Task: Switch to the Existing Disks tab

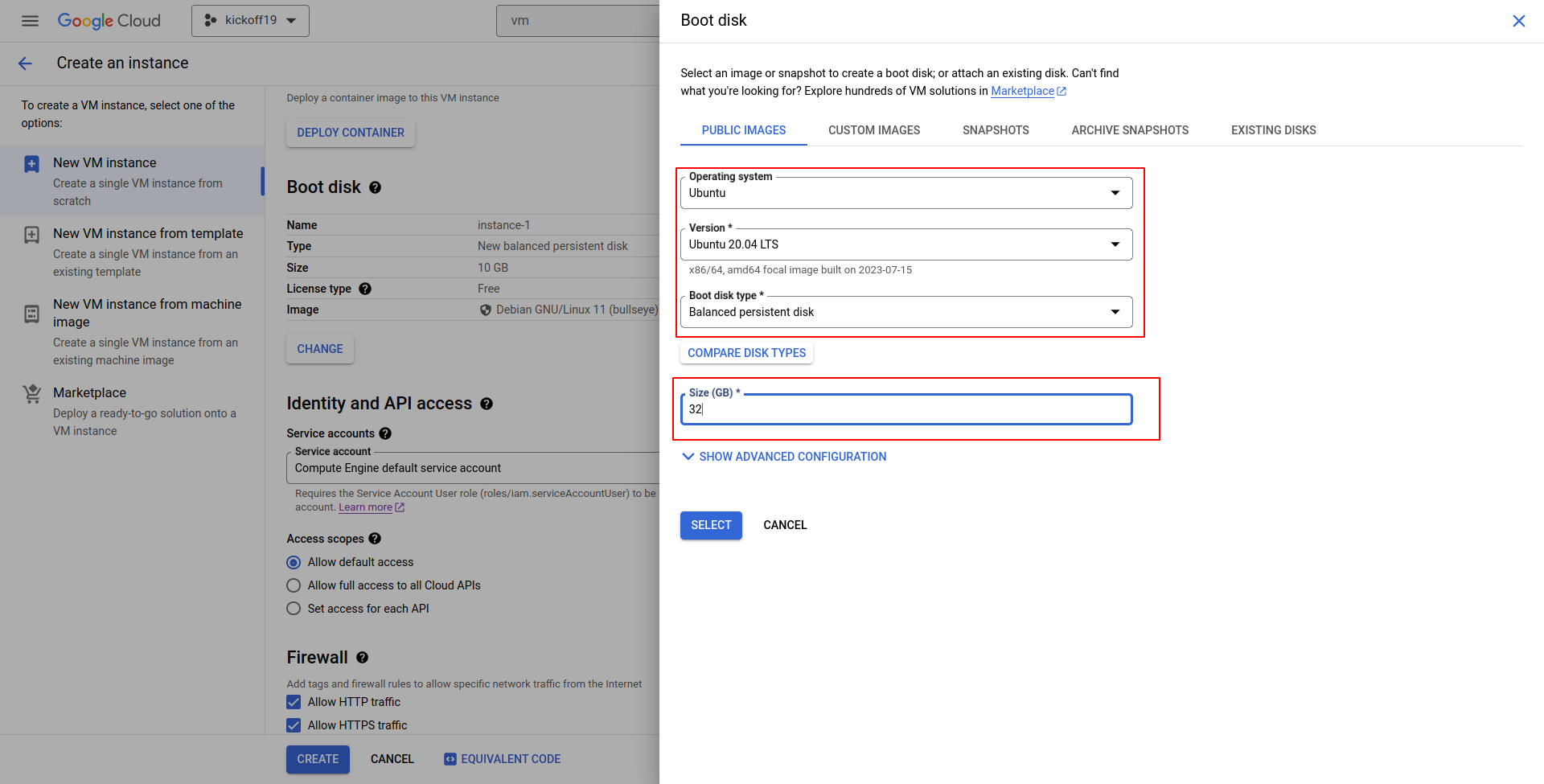Action: click(x=1274, y=130)
